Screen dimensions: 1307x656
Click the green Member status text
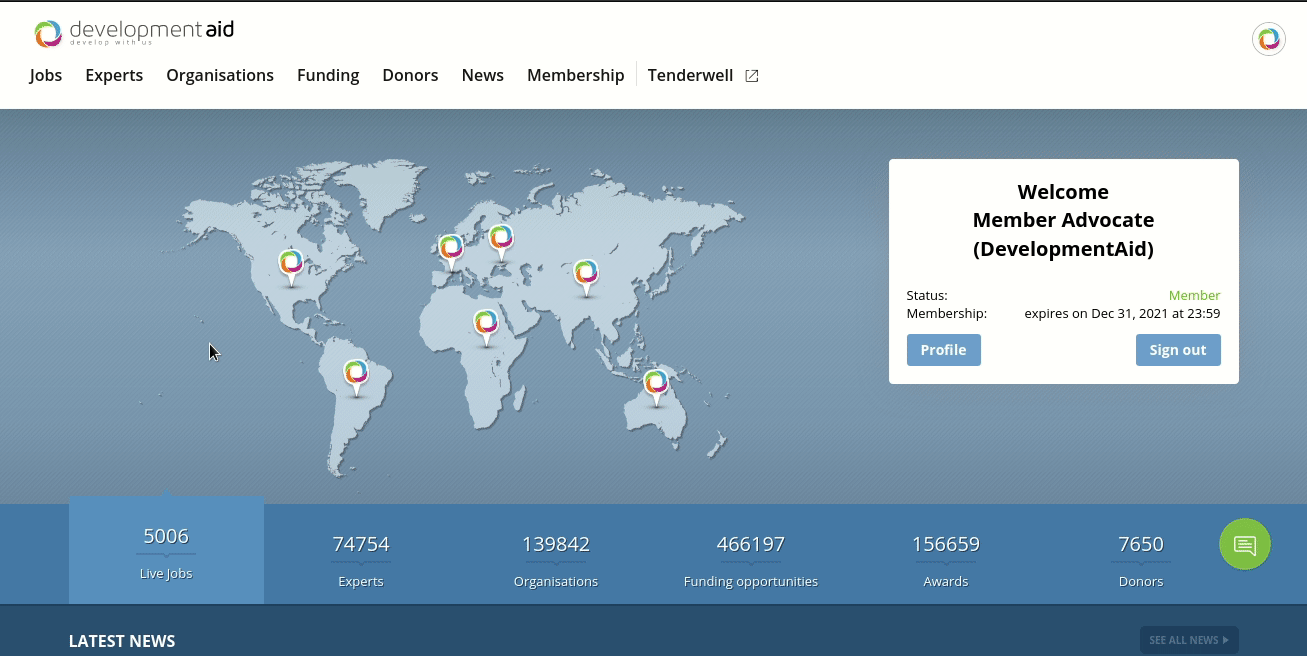(1194, 295)
